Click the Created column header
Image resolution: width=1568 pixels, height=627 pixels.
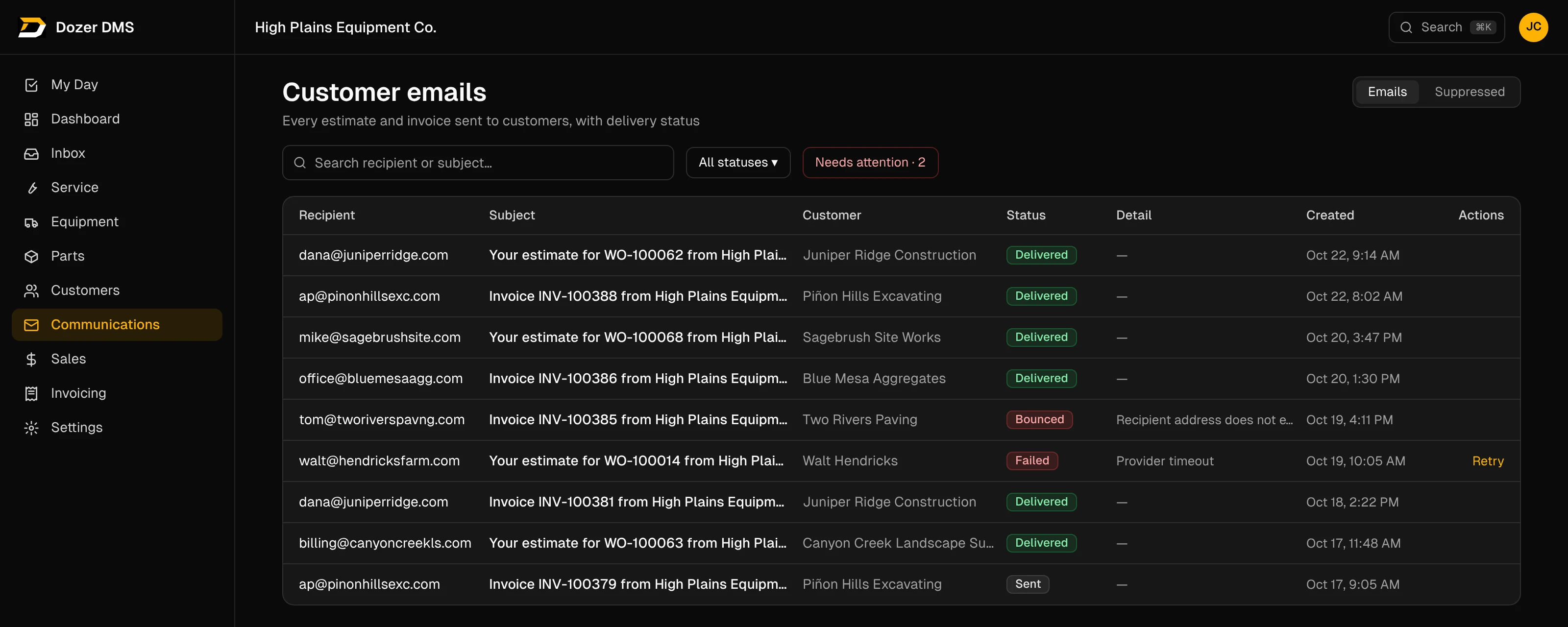(1329, 216)
